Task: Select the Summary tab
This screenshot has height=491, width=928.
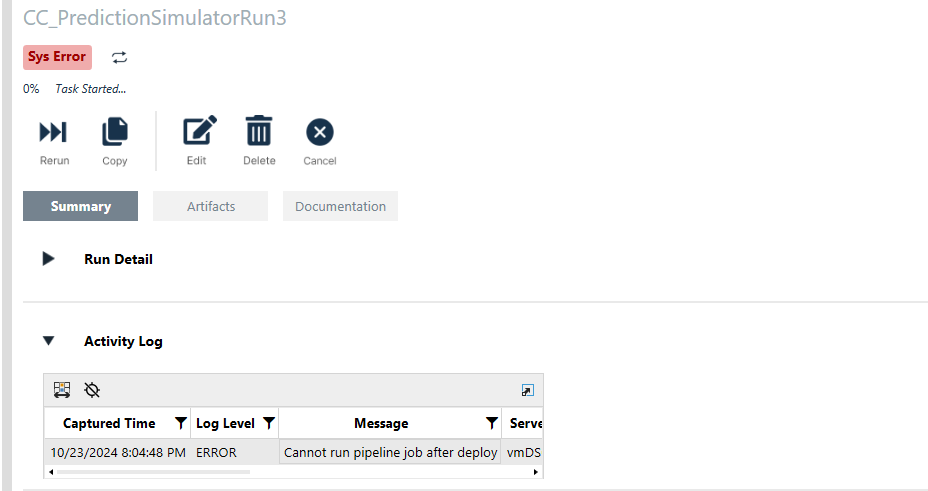Action: pyautogui.click(x=81, y=206)
